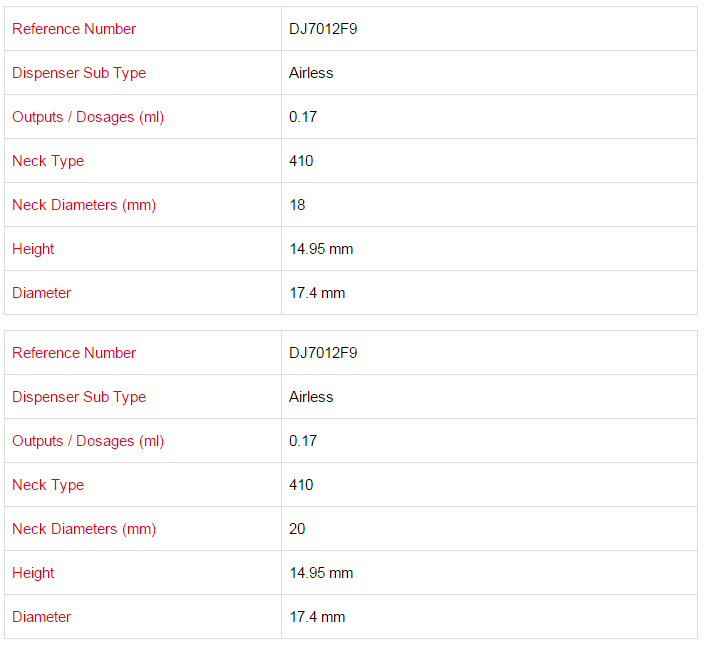Click the first Outputs / Dosages (ml) label

point(88,117)
